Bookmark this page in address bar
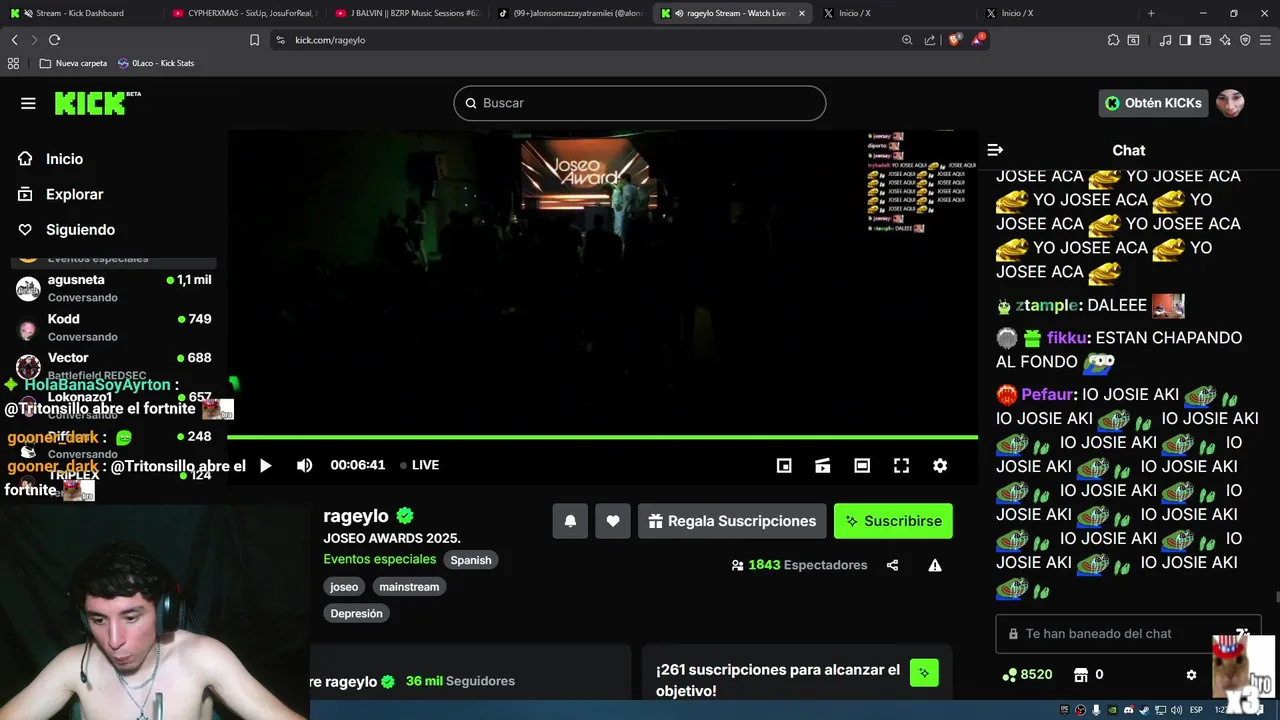Viewport: 1280px width, 720px height. click(x=254, y=40)
